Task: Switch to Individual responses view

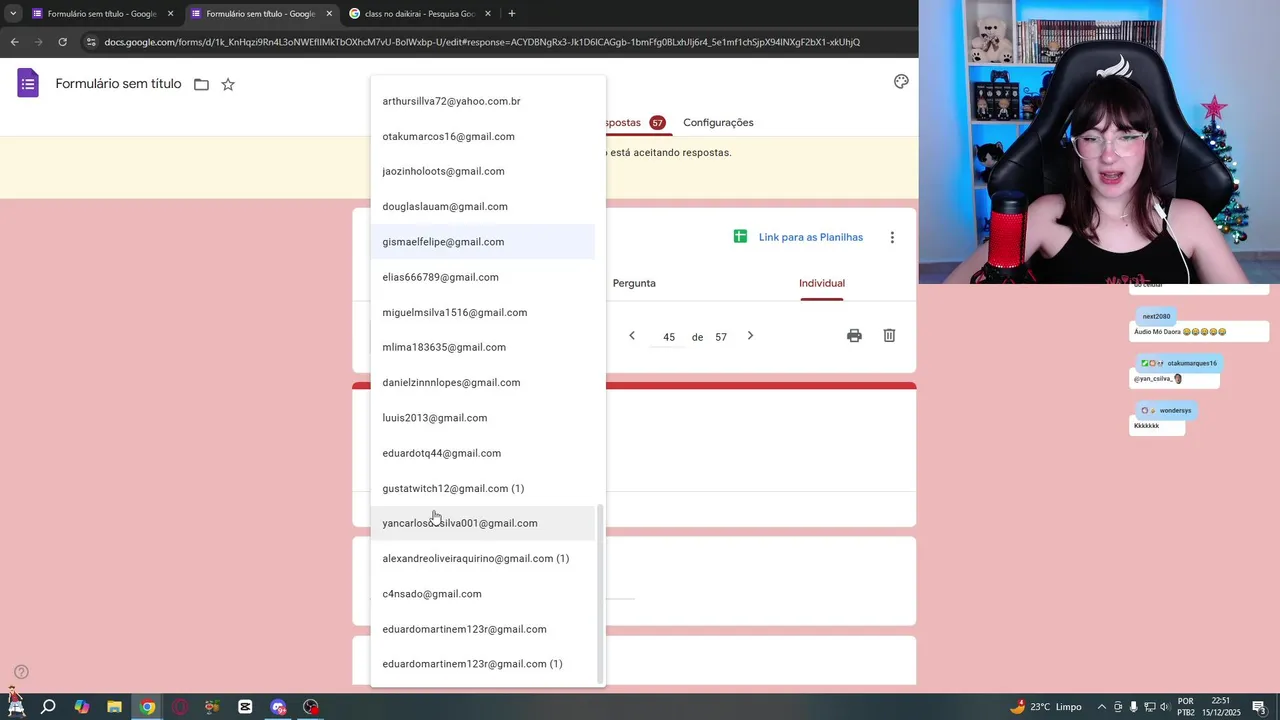Action: (822, 283)
